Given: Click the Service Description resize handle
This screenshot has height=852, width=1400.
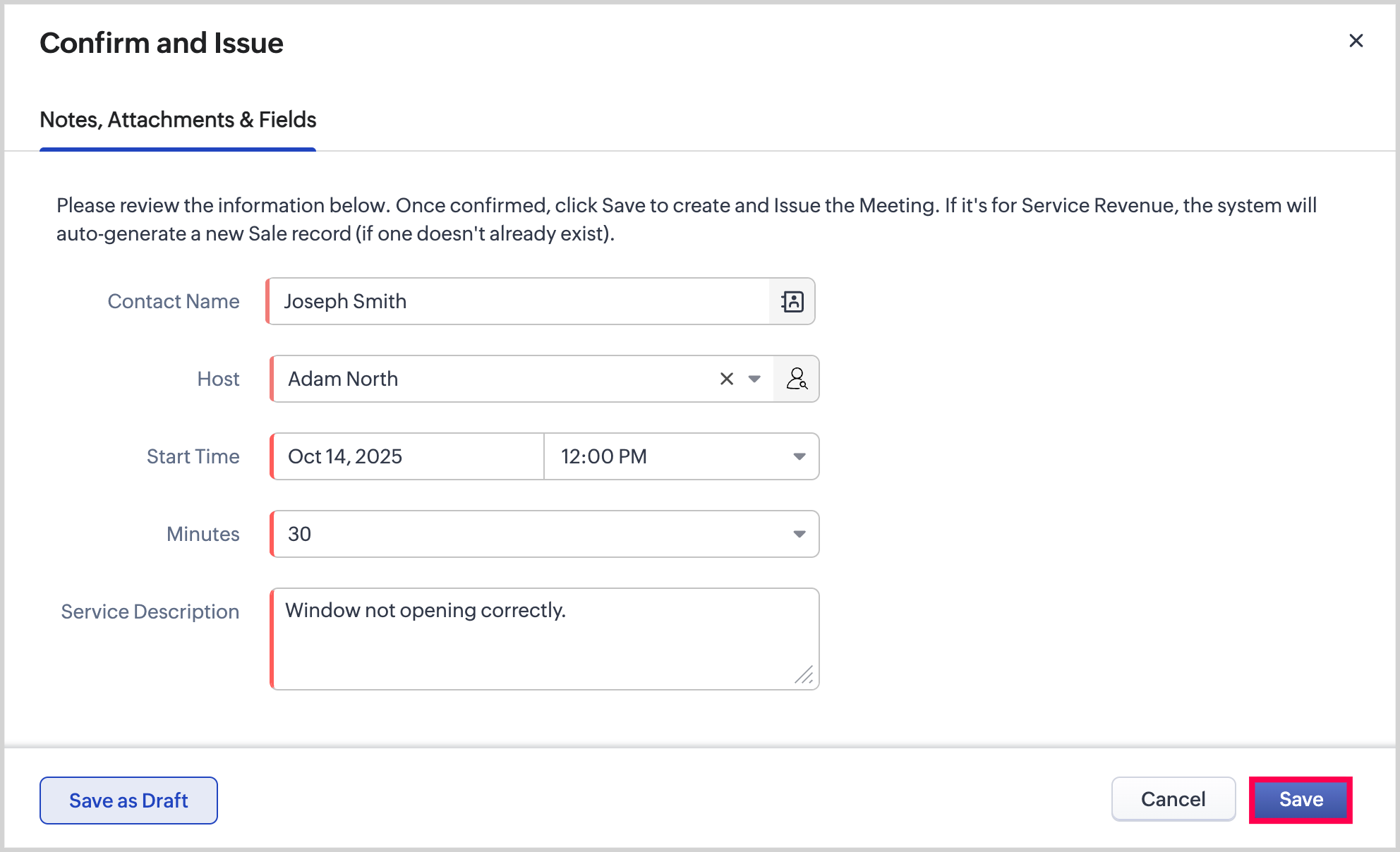Looking at the screenshot, I should tap(804, 675).
